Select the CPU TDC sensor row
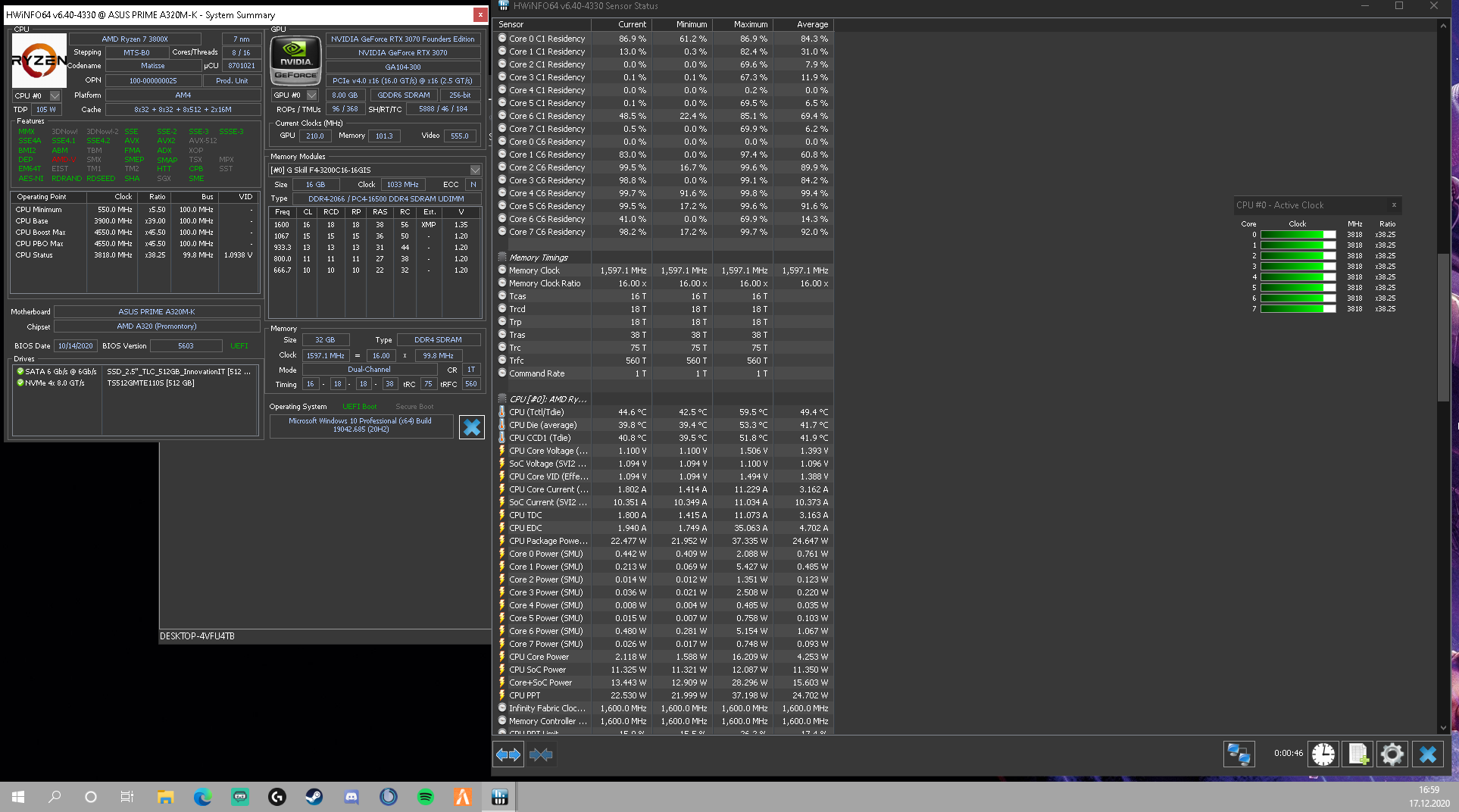This screenshot has width=1459, height=812. [x=664, y=515]
